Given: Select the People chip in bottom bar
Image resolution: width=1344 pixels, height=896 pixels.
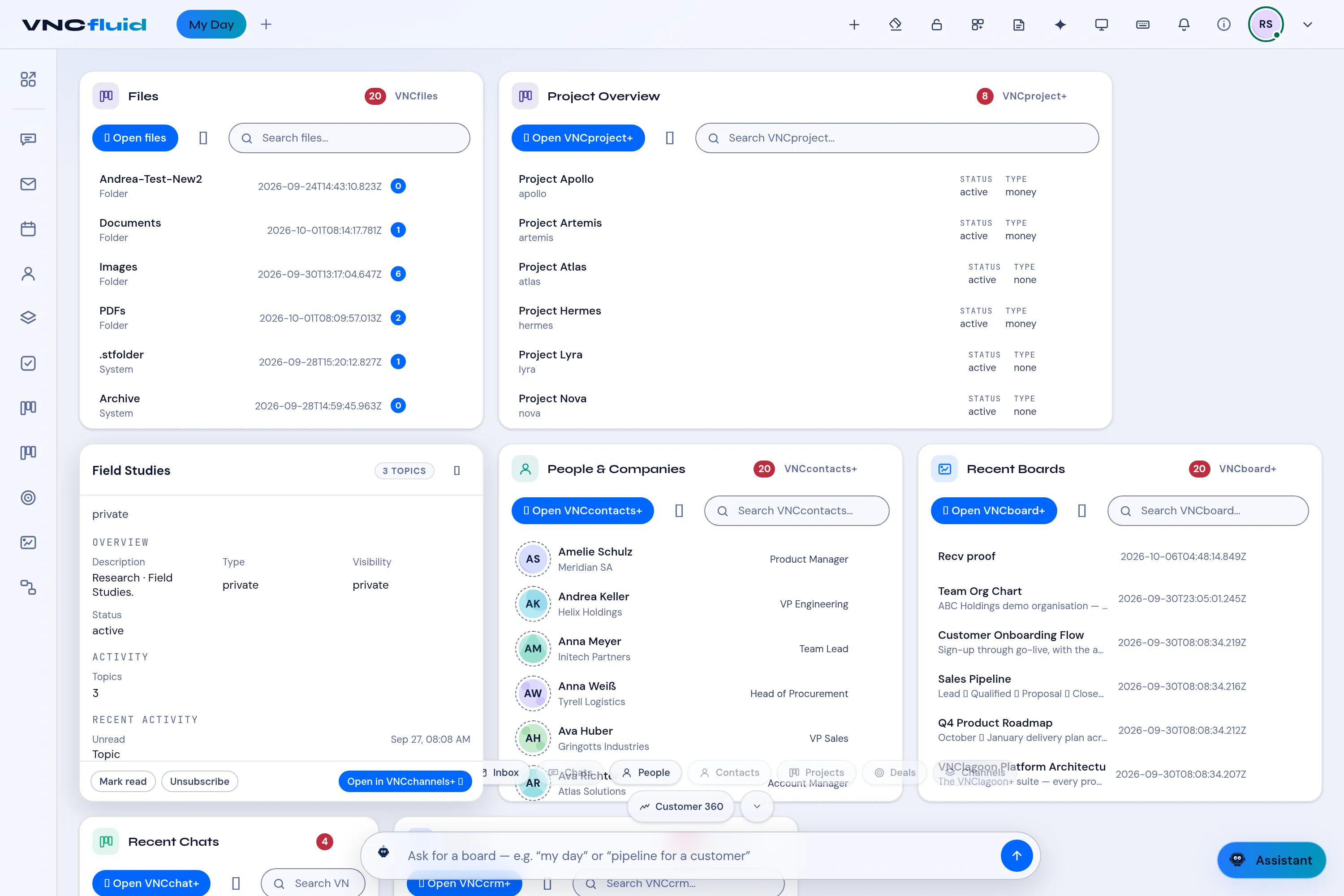Looking at the screenshot, I should [646, 772].
